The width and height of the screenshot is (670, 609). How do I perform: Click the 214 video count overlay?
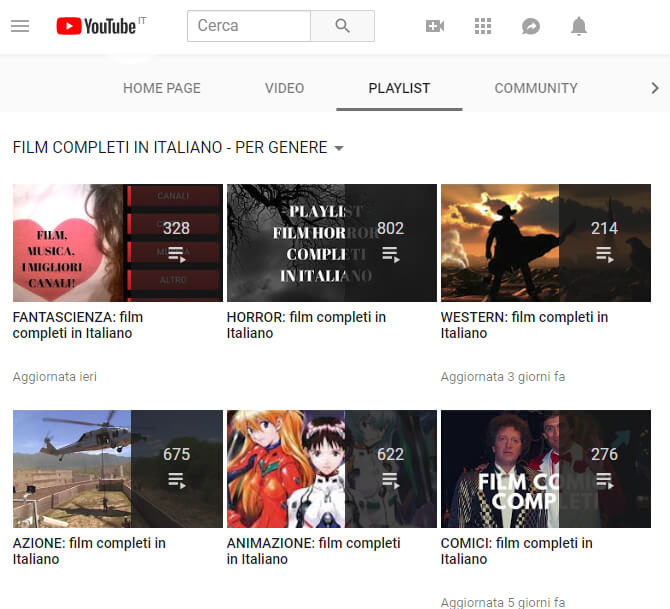pyautogui.click(x=605, y=228)
